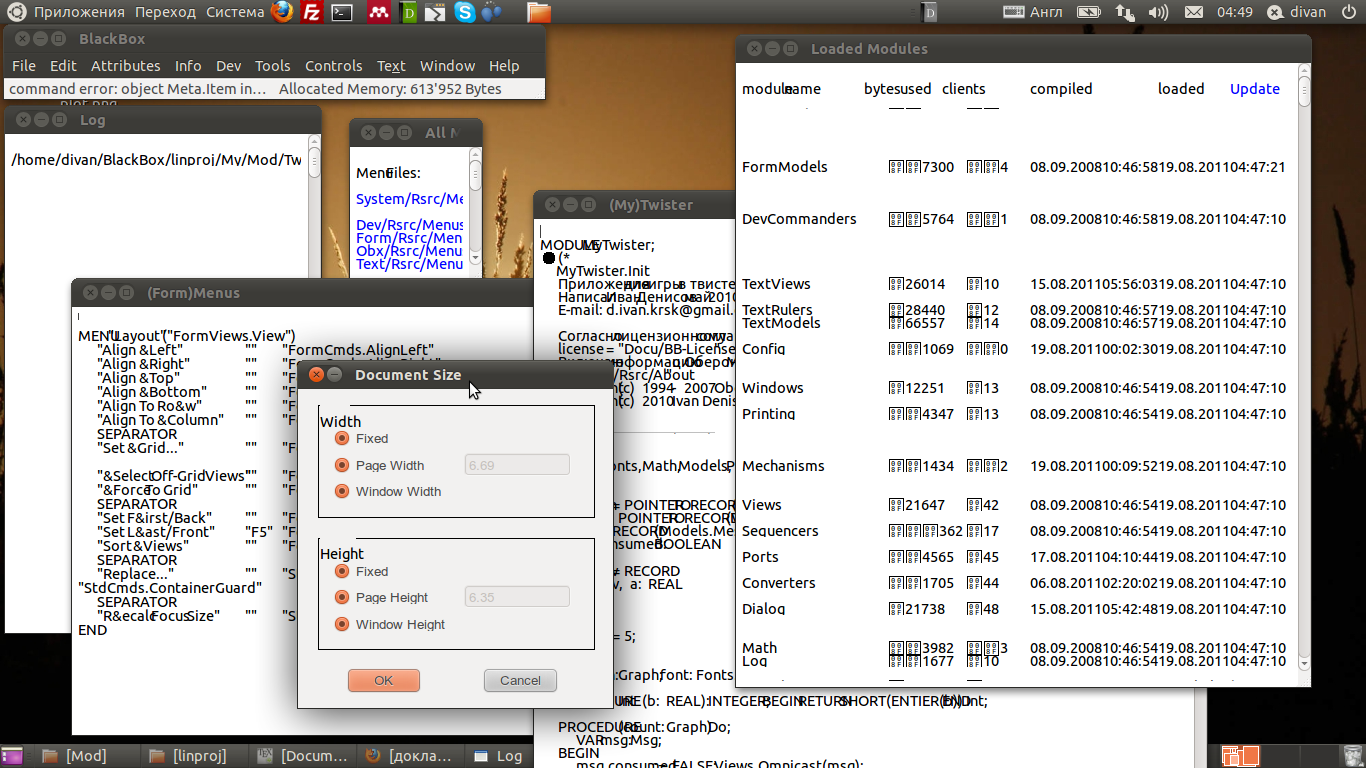Screen dimensions: 1366x768
Task: Open the Controls menu in BlackBox
Action: click(333, 66)
